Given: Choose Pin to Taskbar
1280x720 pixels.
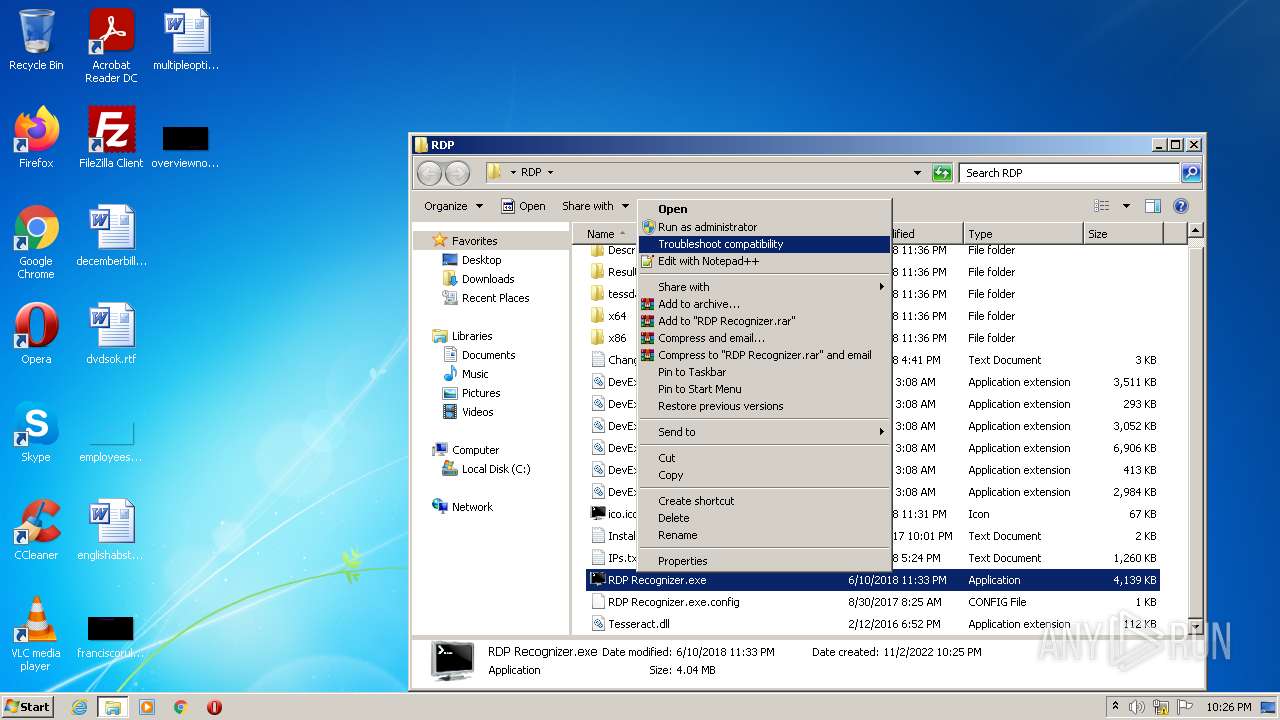Looking at the screenshot, I should tap(764, 372).
